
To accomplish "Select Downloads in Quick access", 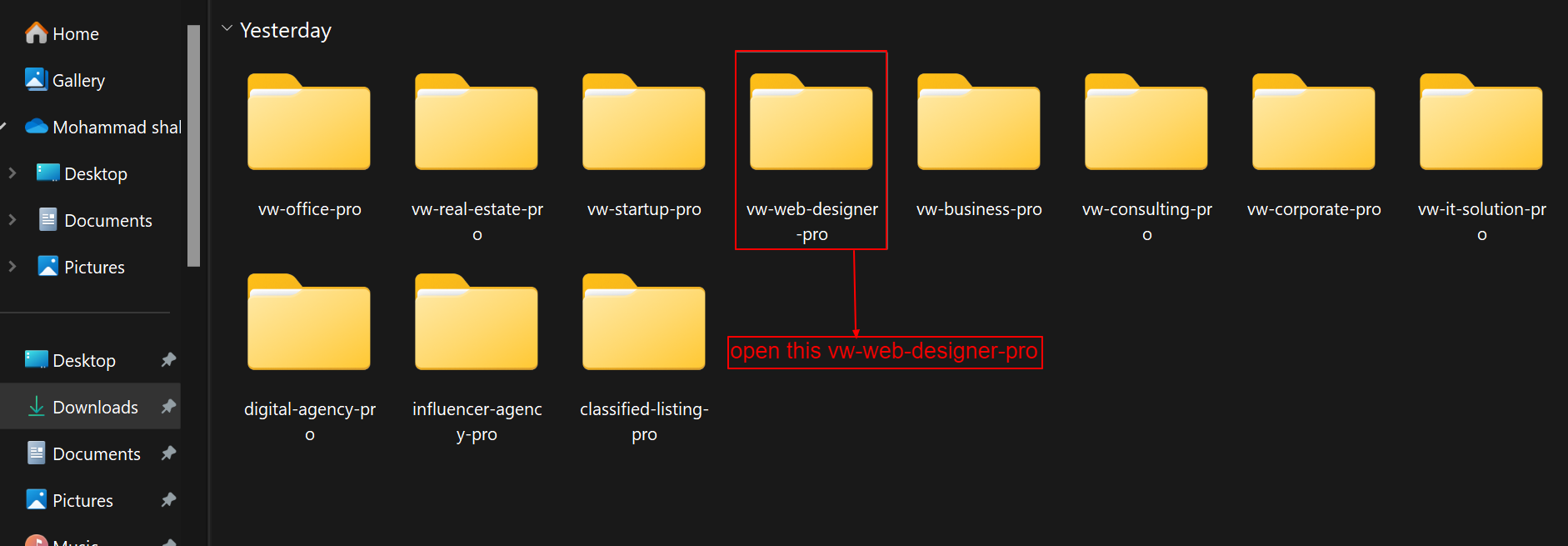I will [x=94, y=407].
